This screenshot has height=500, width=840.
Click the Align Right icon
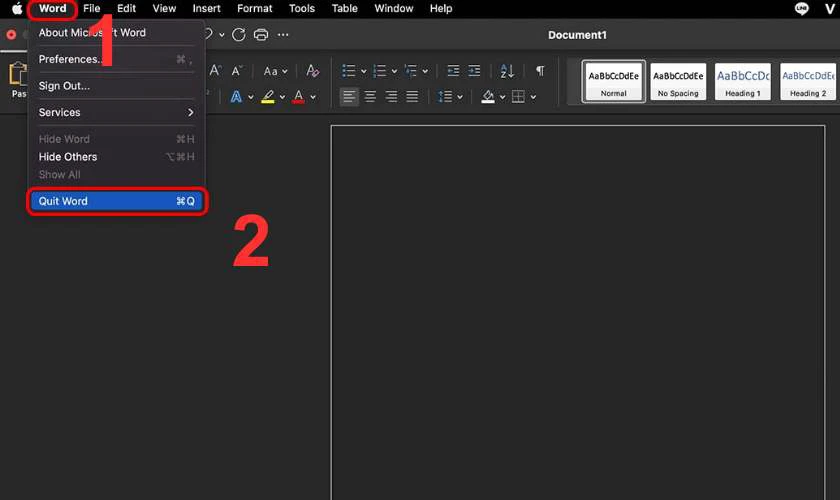[392, 97]
